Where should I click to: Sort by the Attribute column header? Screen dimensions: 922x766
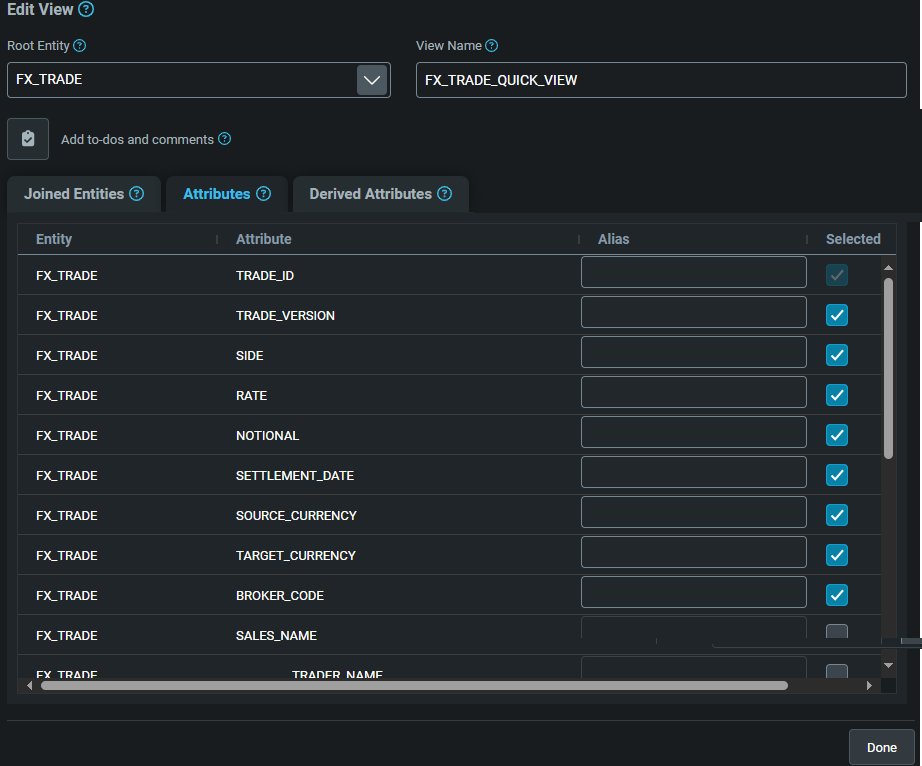tap(263, 239)
